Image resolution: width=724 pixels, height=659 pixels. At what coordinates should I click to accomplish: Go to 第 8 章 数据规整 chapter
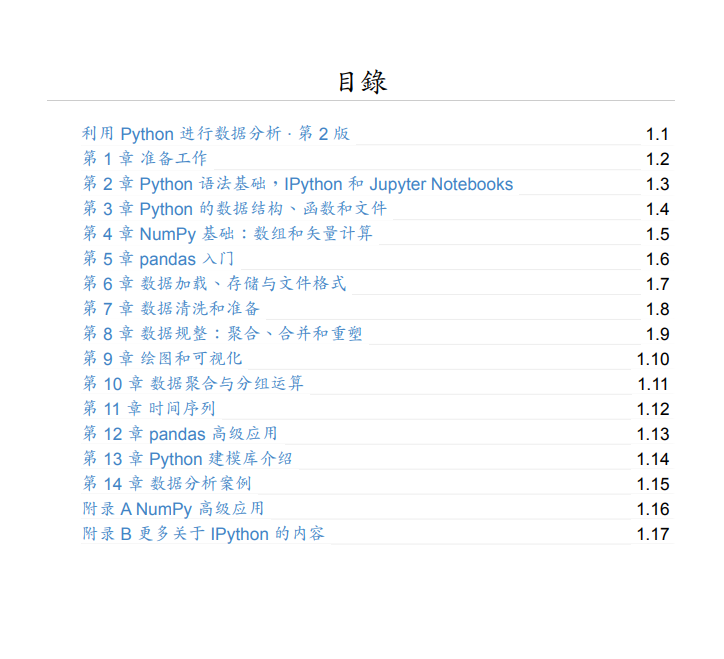pyautogui.click(x=223, y=333)
